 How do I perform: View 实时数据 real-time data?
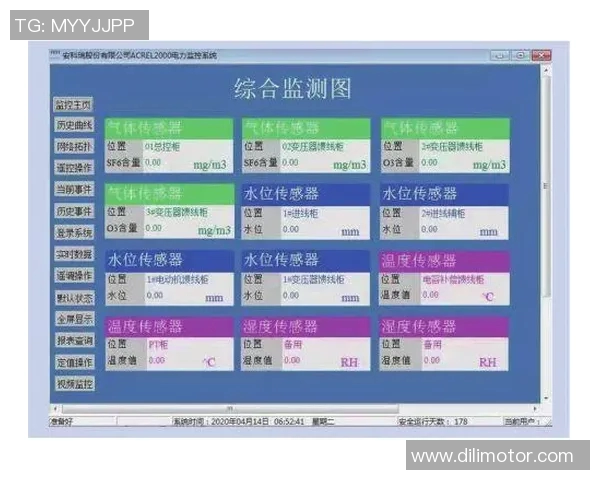(73, 254)
